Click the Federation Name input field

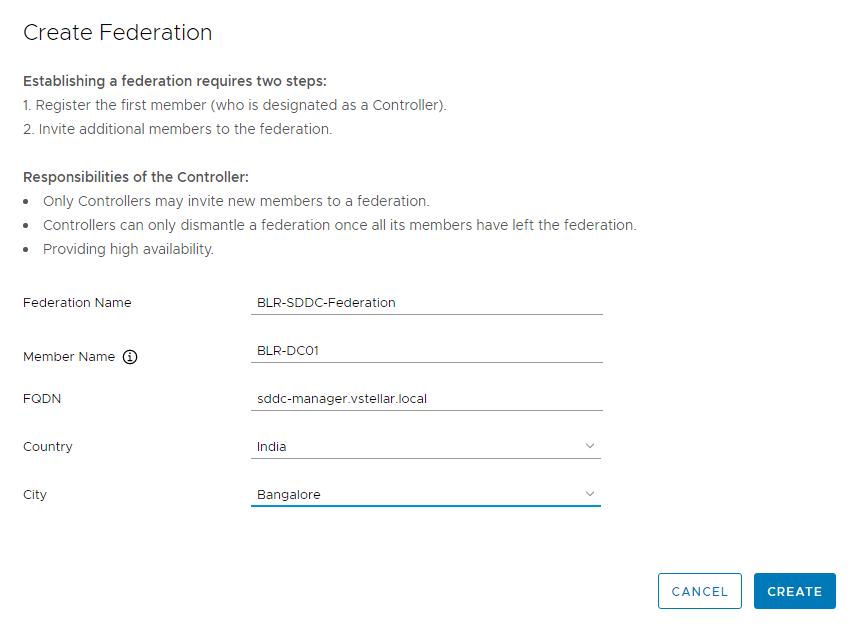pyautogui.click(x=427, y=302)
